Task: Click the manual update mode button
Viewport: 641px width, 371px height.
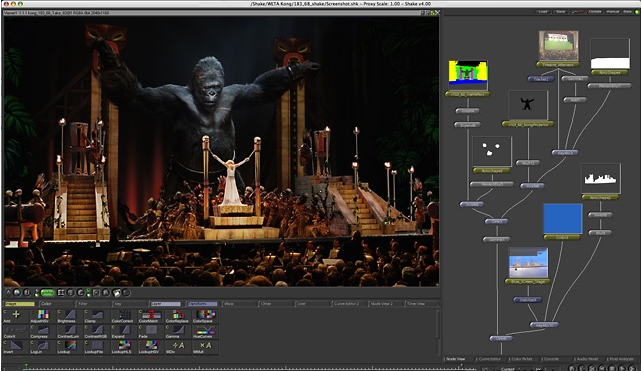Action: pos(612,12)
